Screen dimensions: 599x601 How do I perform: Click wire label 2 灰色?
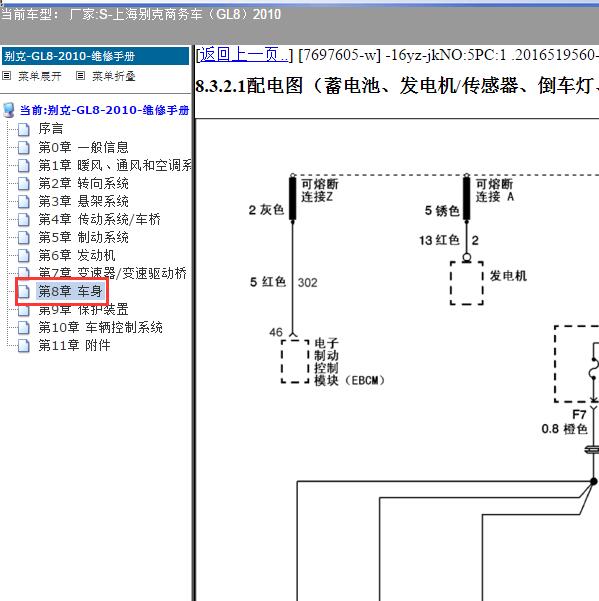click(266, 210)
